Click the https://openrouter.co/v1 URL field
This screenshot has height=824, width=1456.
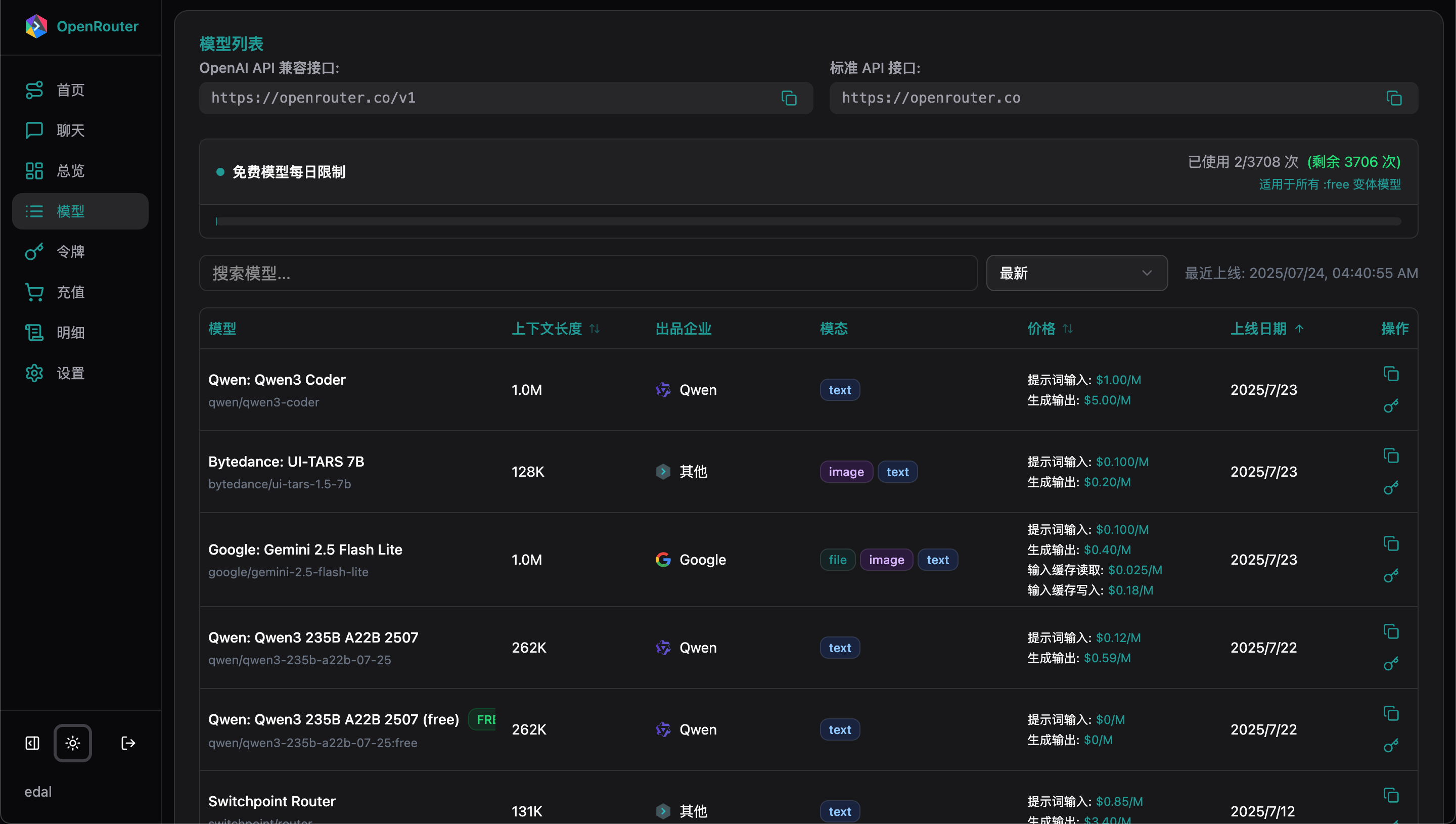click(506, 98)
